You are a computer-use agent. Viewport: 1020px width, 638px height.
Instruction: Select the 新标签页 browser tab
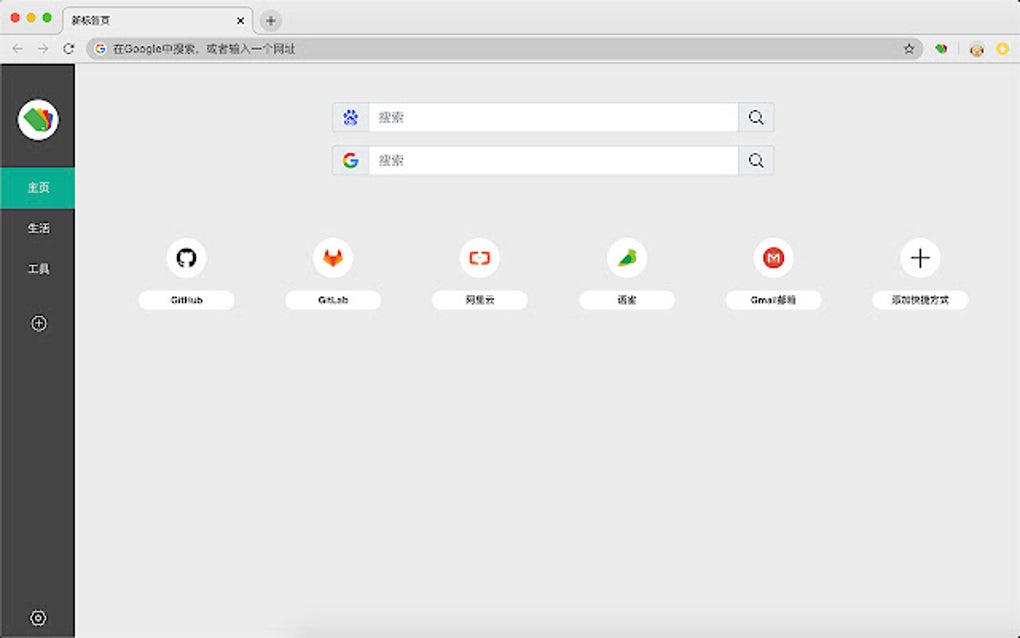click(x=157, y=21)
